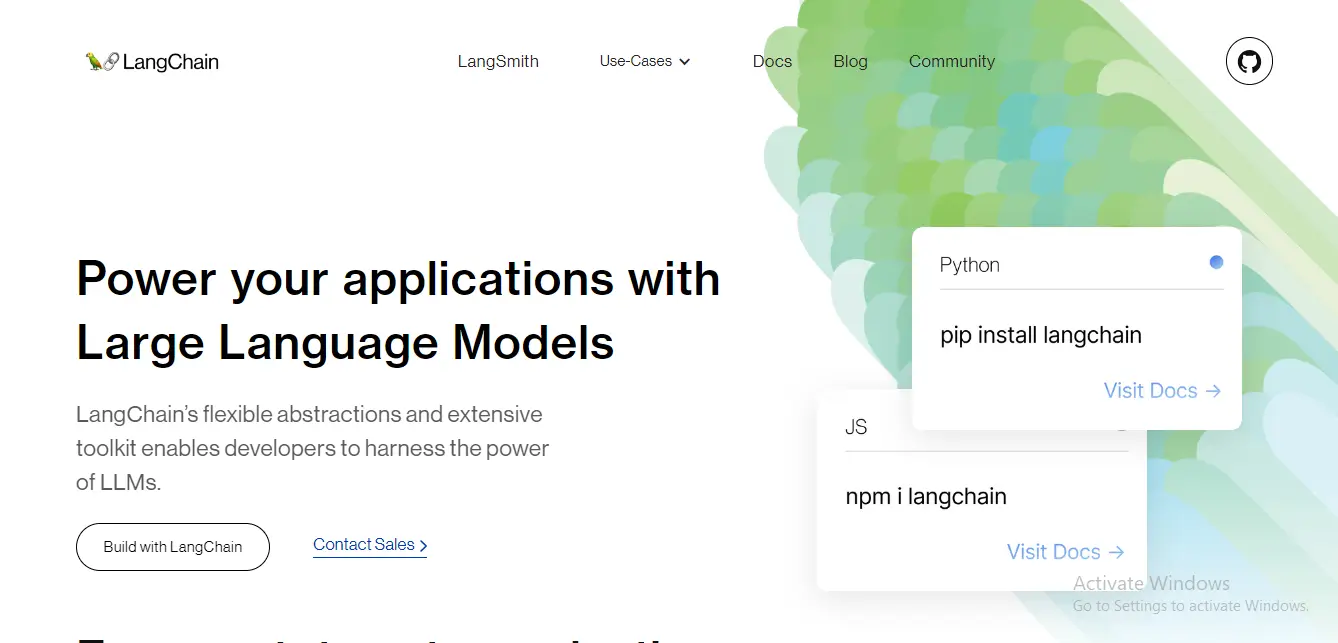1338x643 pixels.
Task: Click the "Python" card title
Action: pos(970,265)
